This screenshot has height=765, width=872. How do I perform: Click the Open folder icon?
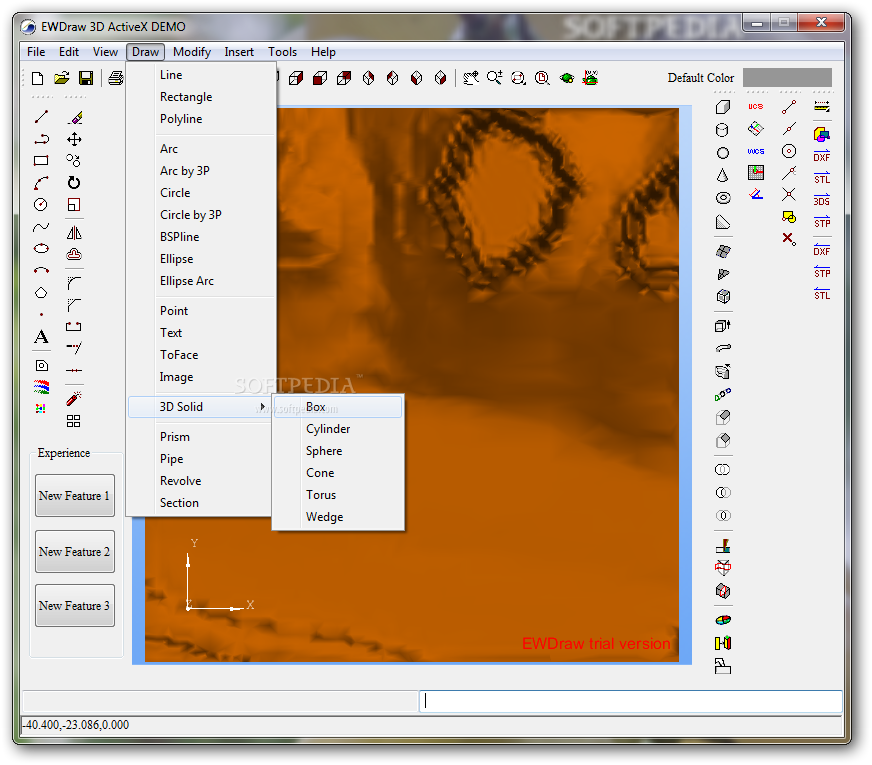pos(62,78)
